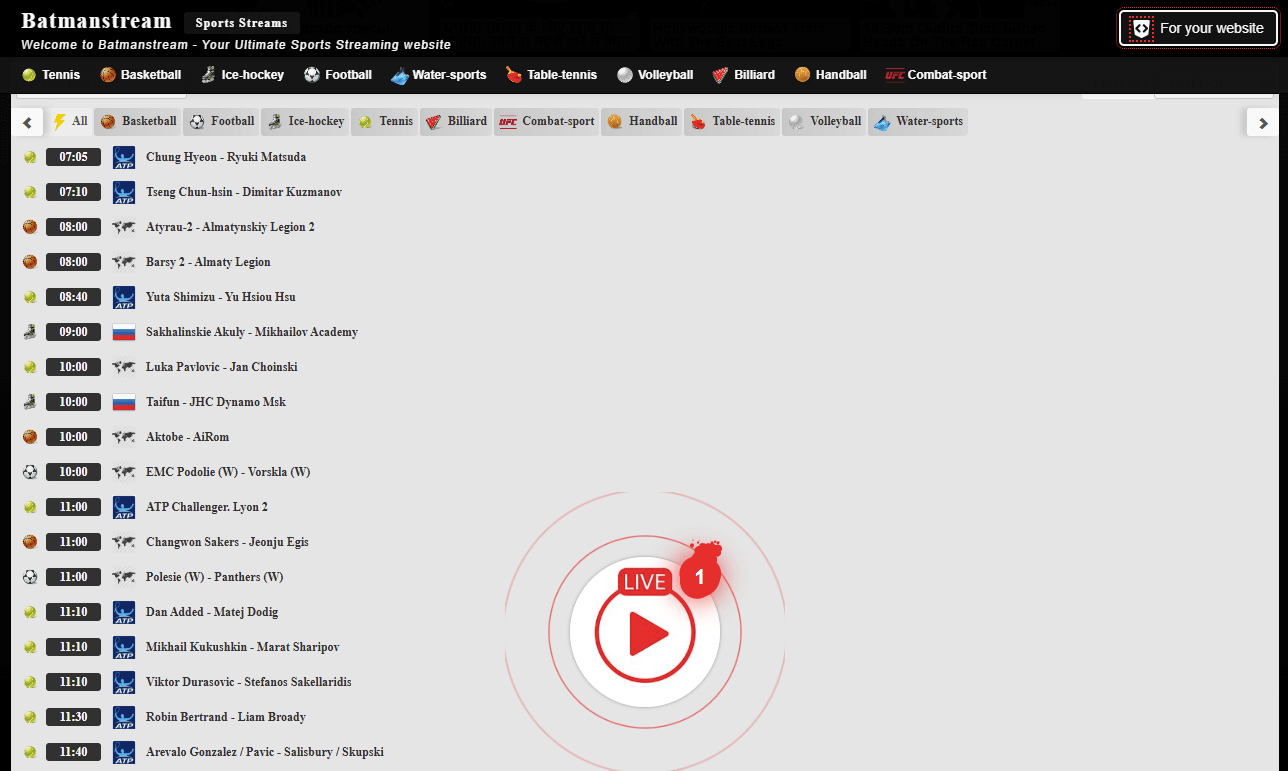The width and height of the screenshot is (1288, 771).
Task: Go to Football in top navigation
Action: 338,75
